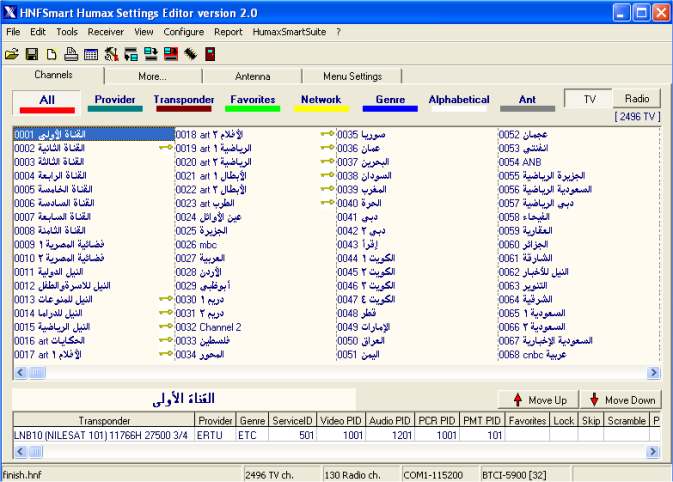Click the satellite dish toolbar icon
The image size is (673, 482).
111,55
